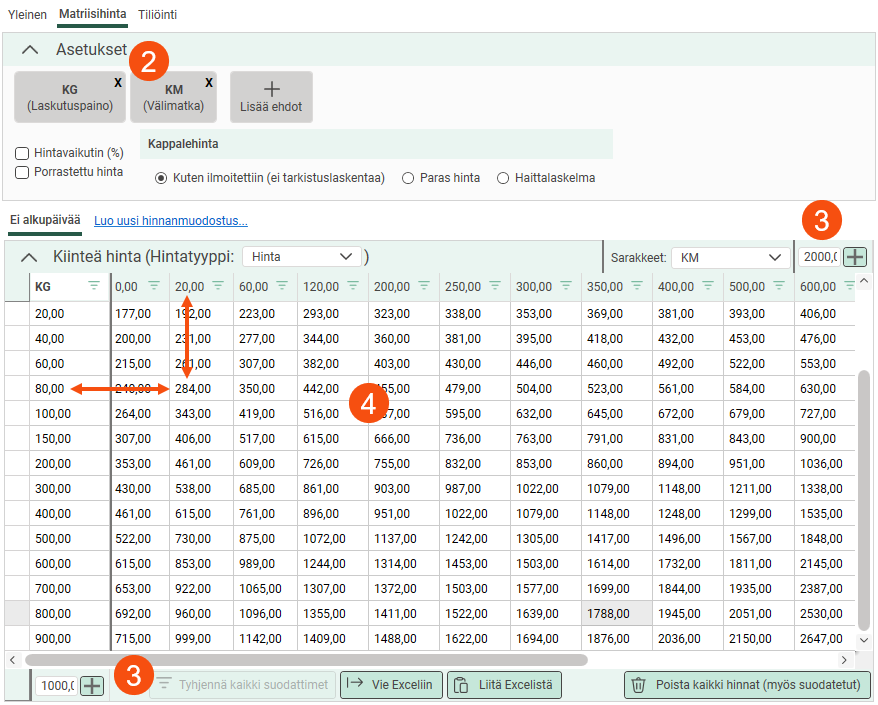878x705 pixels.
Task: Open the Sarakkeet dropdown showing KM
Action: (731, 257)
